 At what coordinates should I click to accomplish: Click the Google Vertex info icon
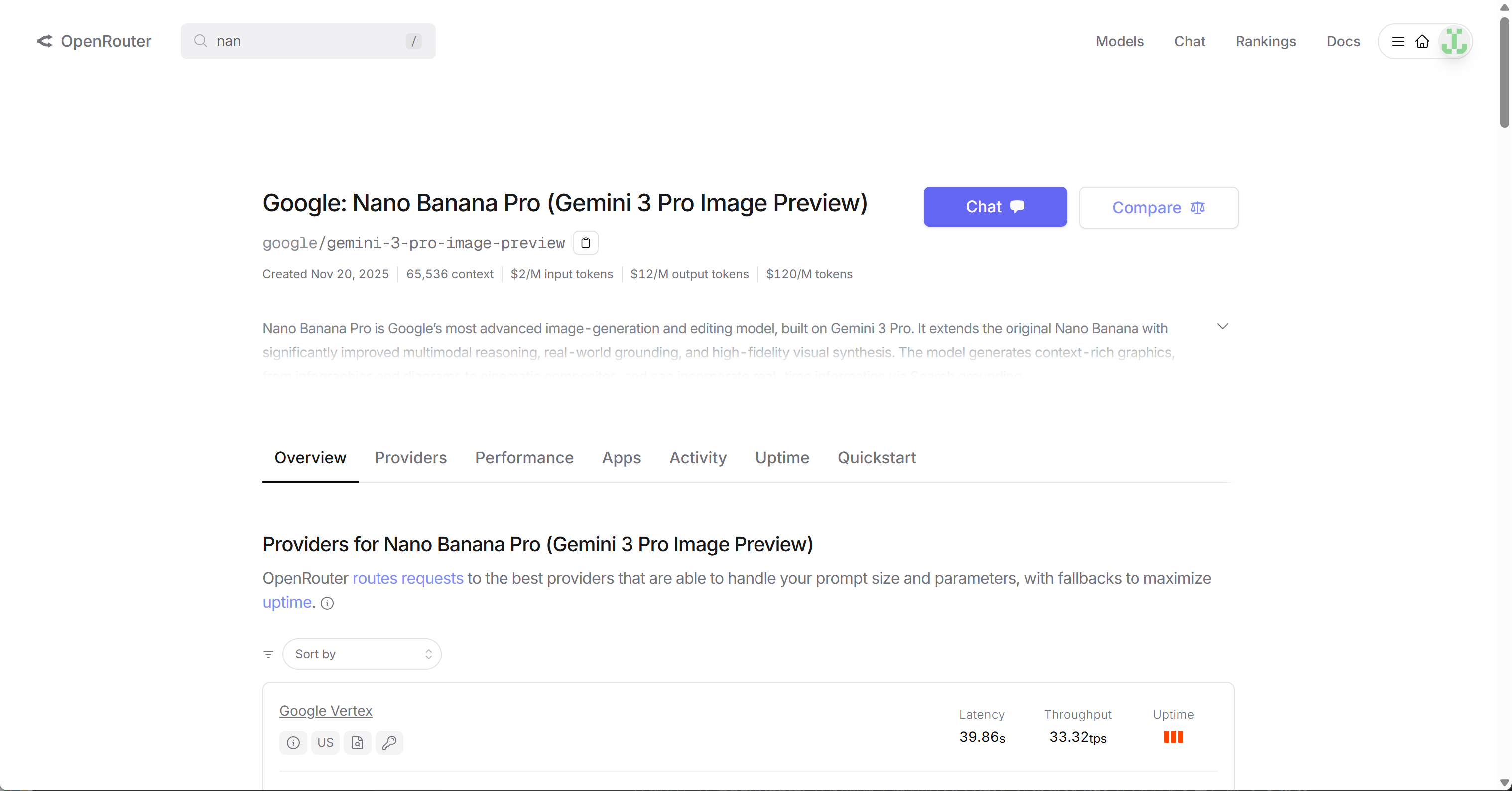(293, 742)
